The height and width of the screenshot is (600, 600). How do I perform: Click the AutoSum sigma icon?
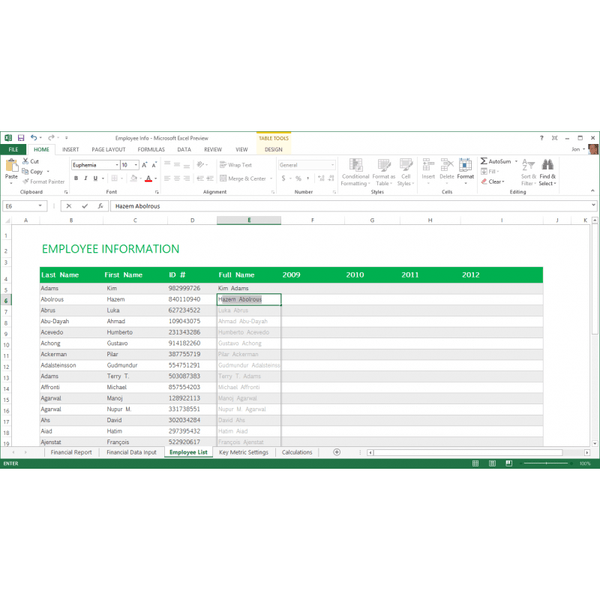tap(484, 161)
